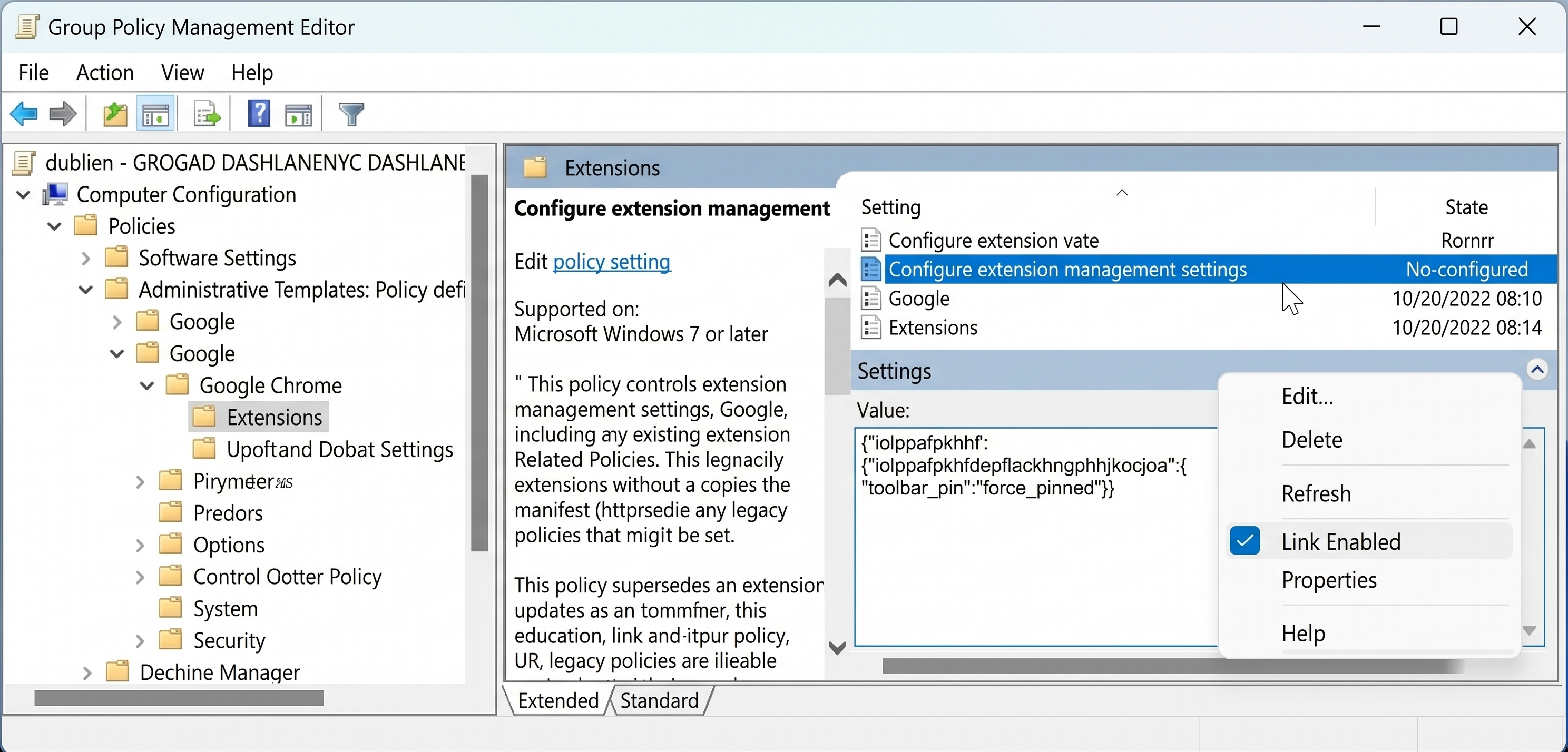Switch to the Standard tab
The image size is (1568, 752).
coord(659,700)
